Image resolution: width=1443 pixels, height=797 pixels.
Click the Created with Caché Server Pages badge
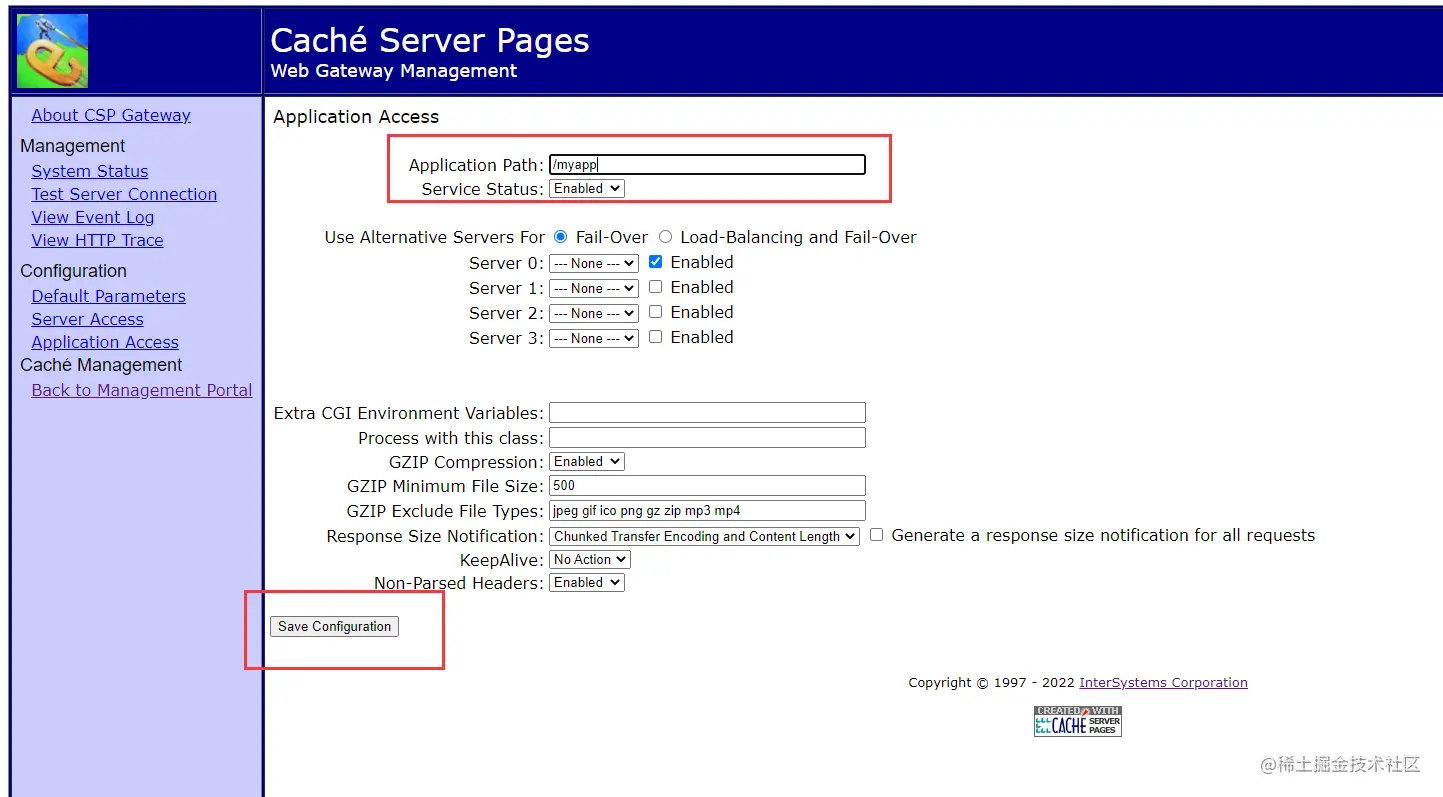pyautogui.click(x=1078, y=721)
